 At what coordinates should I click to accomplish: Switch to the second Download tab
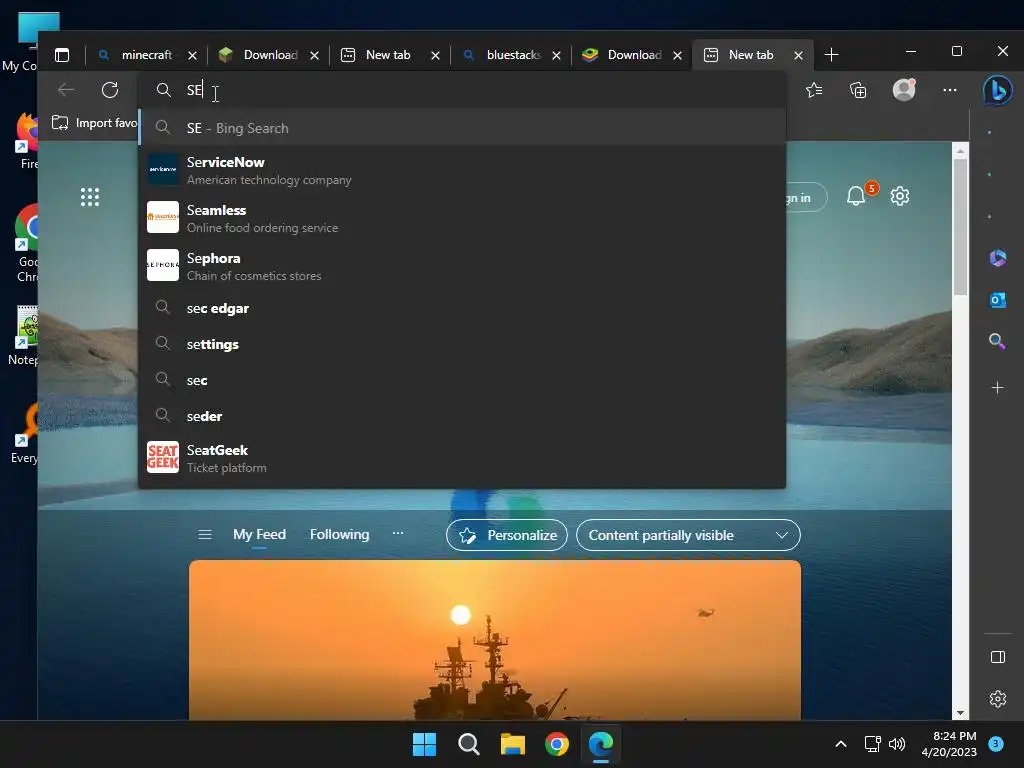pos(632,55)
